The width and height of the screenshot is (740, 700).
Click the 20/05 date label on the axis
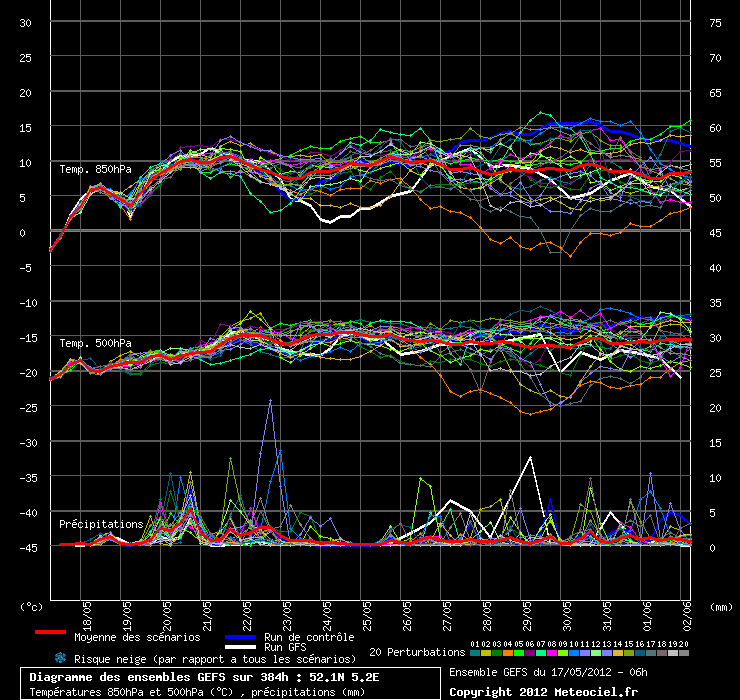[x=167, y=616]
